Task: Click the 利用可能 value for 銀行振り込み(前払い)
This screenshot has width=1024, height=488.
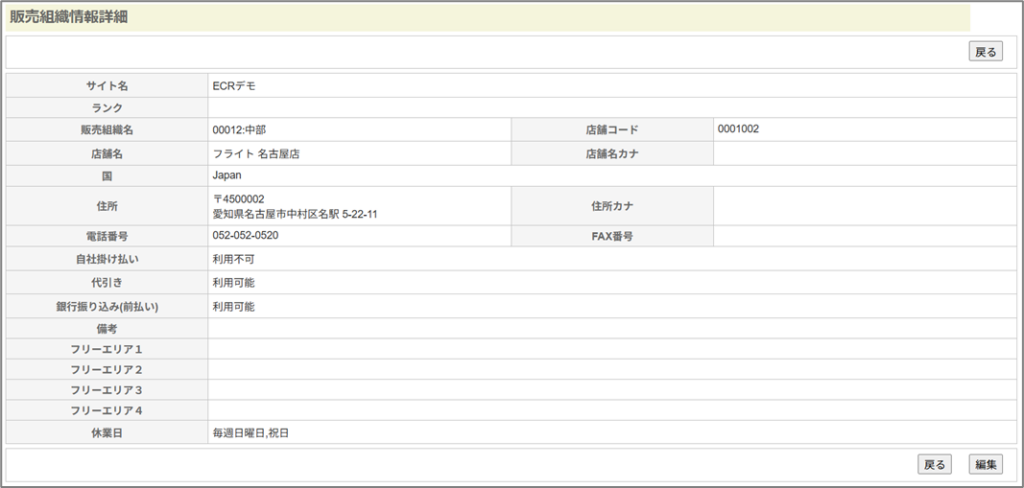Action: [234, 307]
